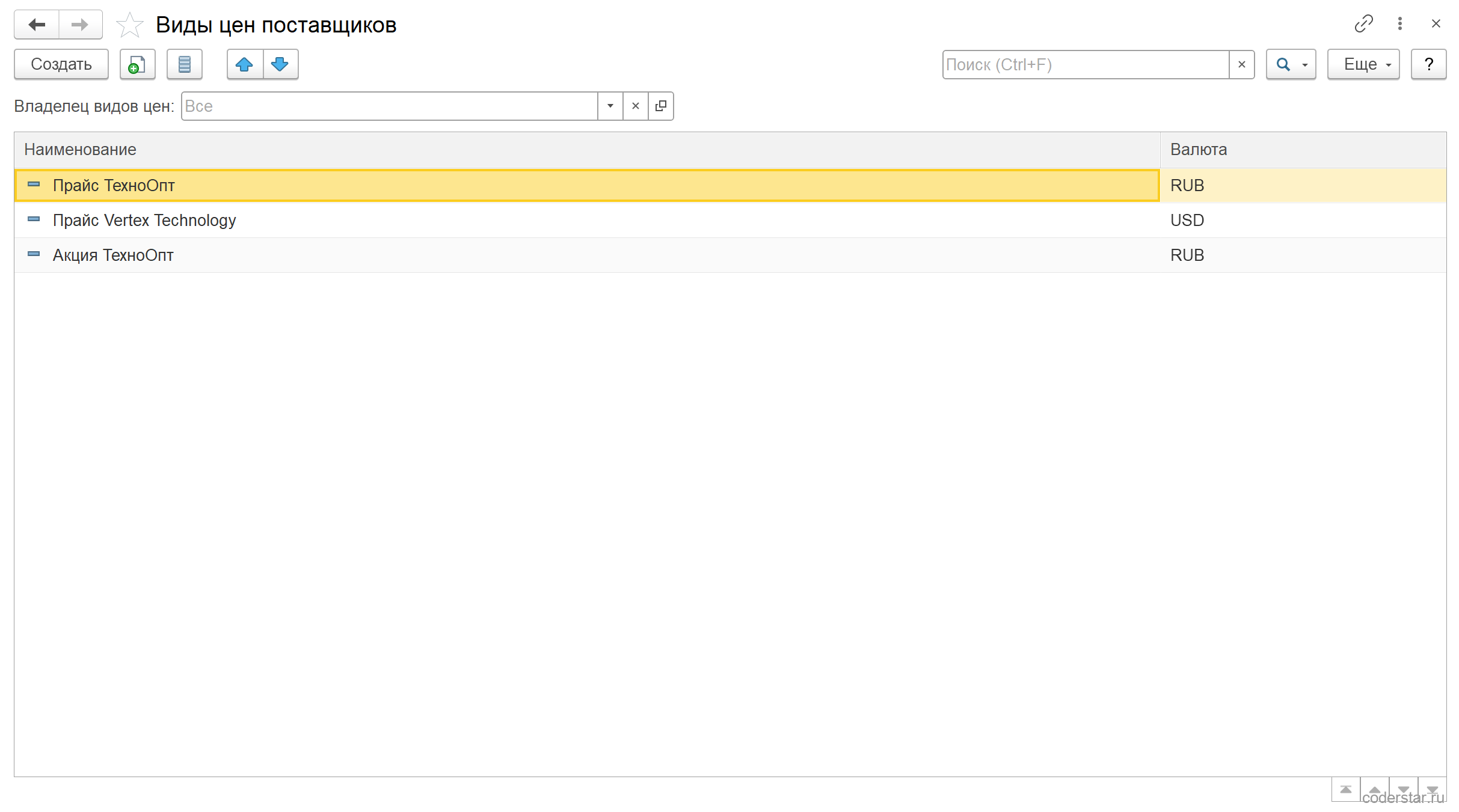The width and height of the screenshot is (1459, 812).
Task: Jump to first record arrow
Action: [1346, 789]
